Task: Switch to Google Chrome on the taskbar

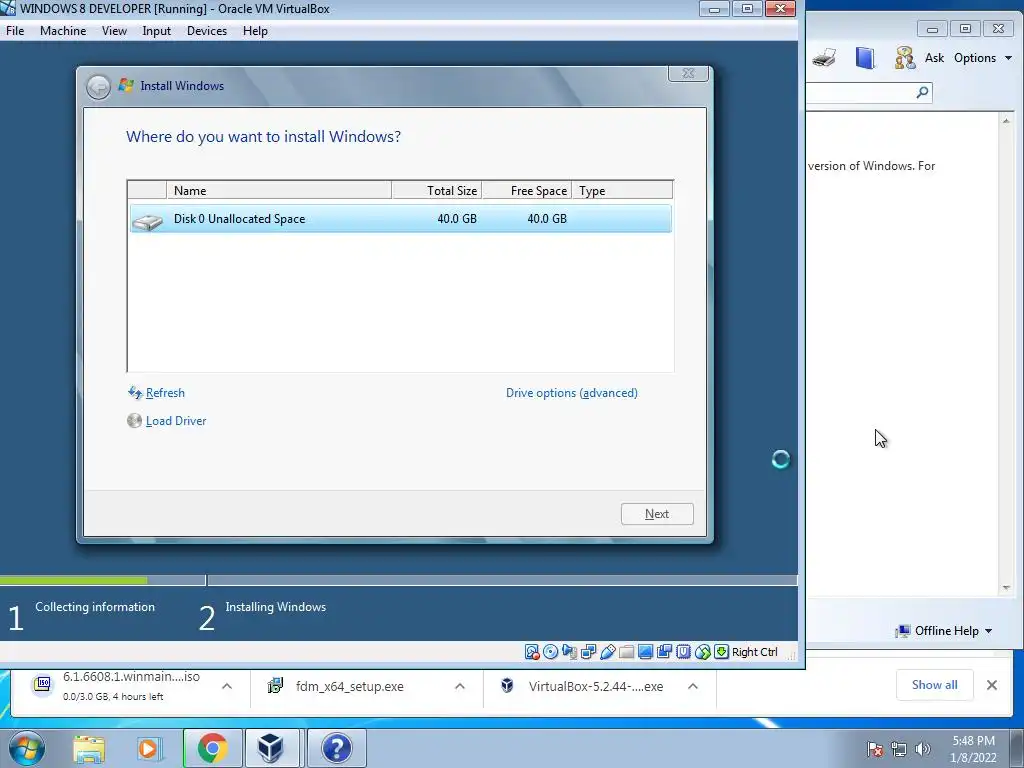Action: (x=212, y=748)
